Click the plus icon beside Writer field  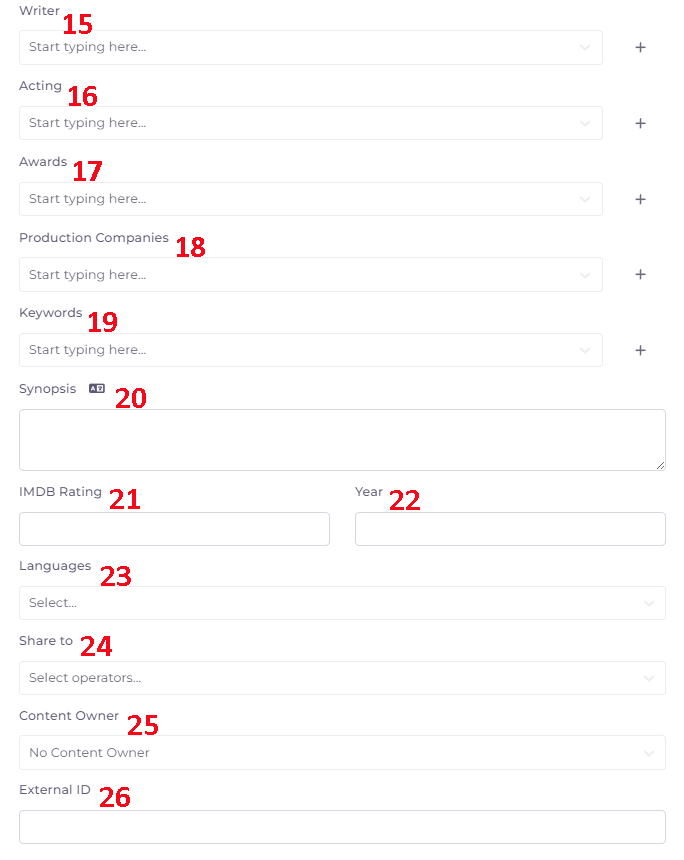[641, 47]
